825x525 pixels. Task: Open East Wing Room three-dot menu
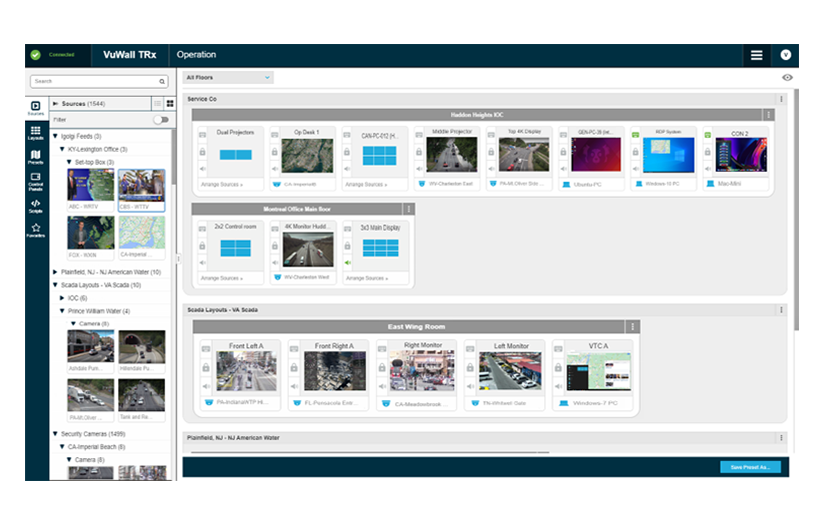pos(631,327)
